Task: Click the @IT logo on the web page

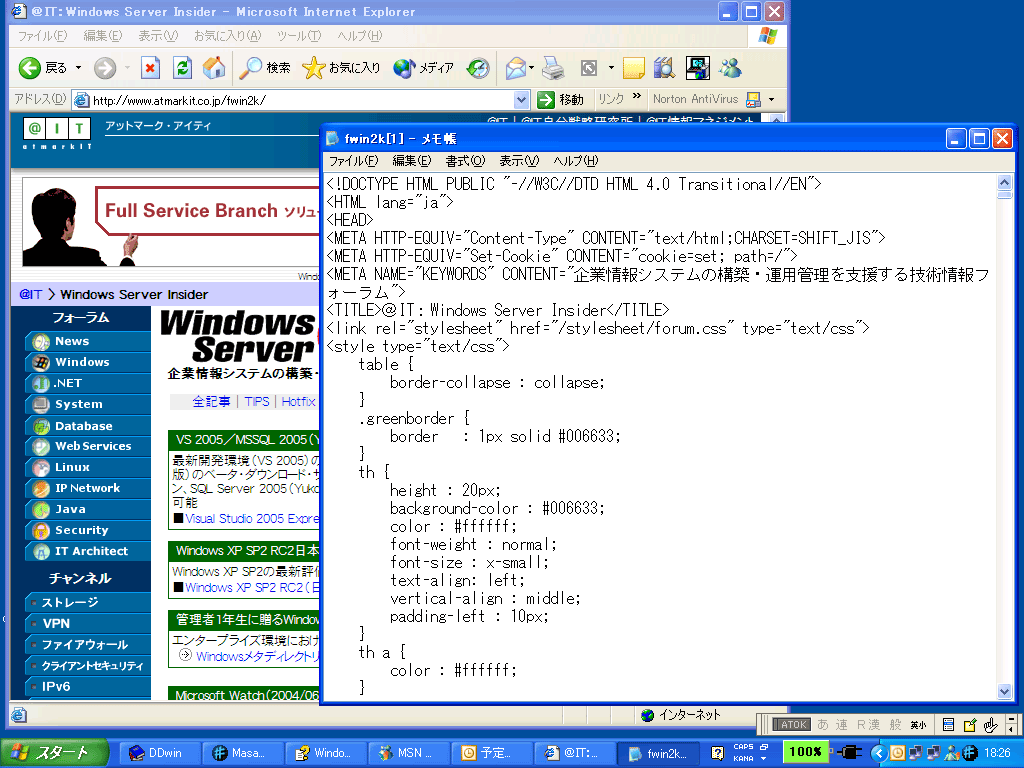Action: click(57, 133)
